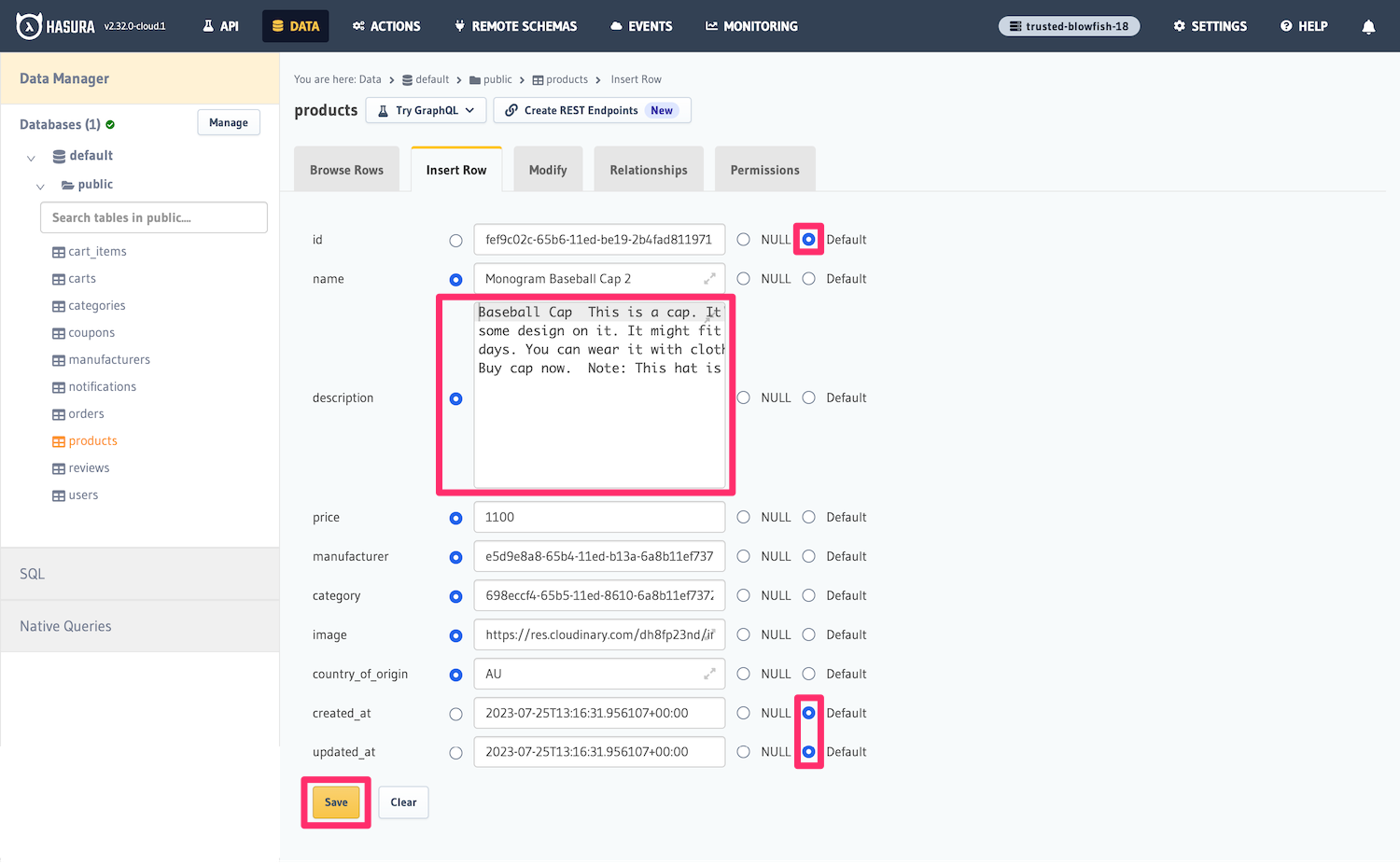The width and height of the screenshot is (1400, 864).
Task: Click the Clear button
Action: (403, 802)
